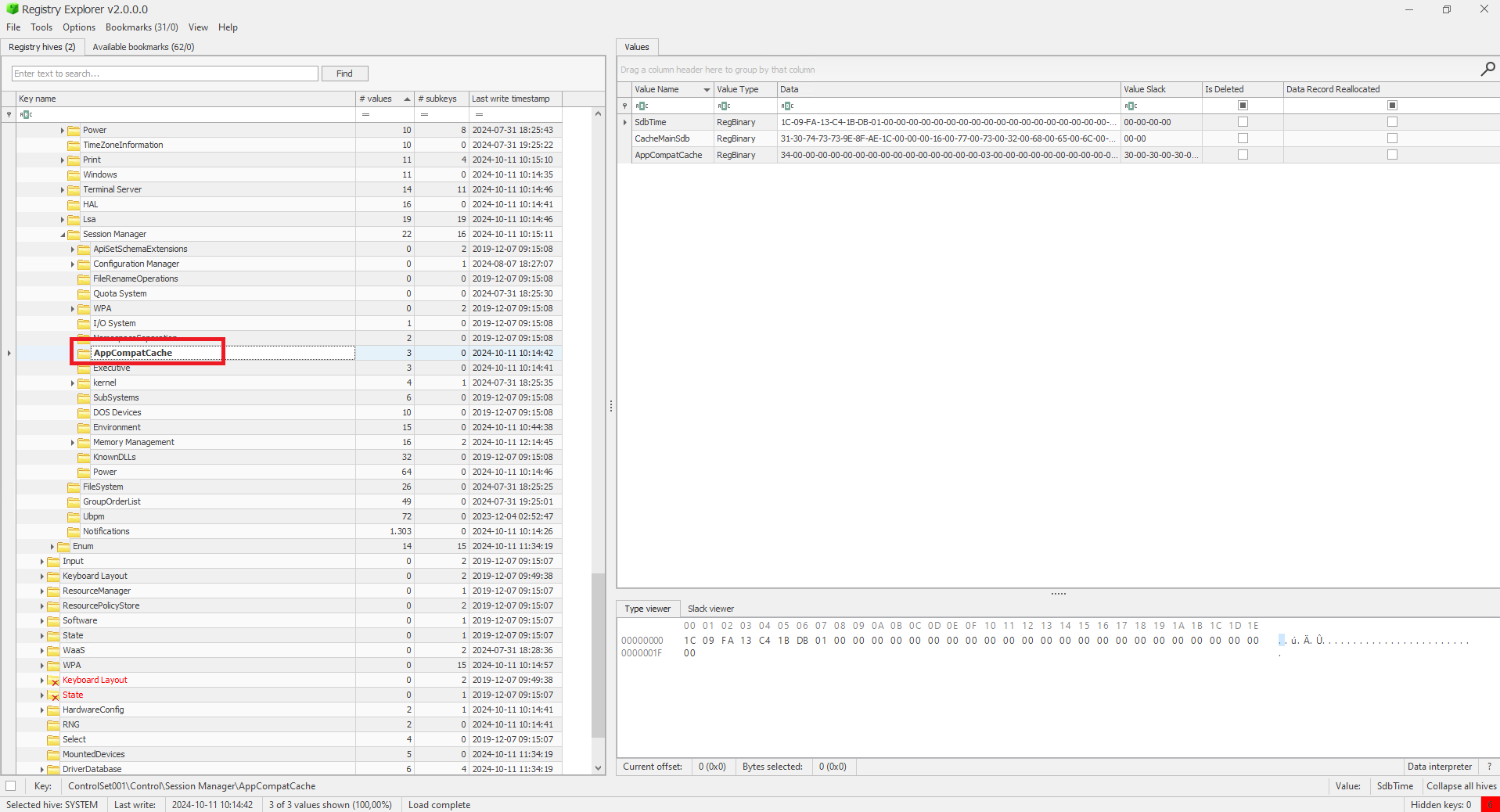Open the File menu
This screenshot has height=812, width=1500.
pos(13,27)
